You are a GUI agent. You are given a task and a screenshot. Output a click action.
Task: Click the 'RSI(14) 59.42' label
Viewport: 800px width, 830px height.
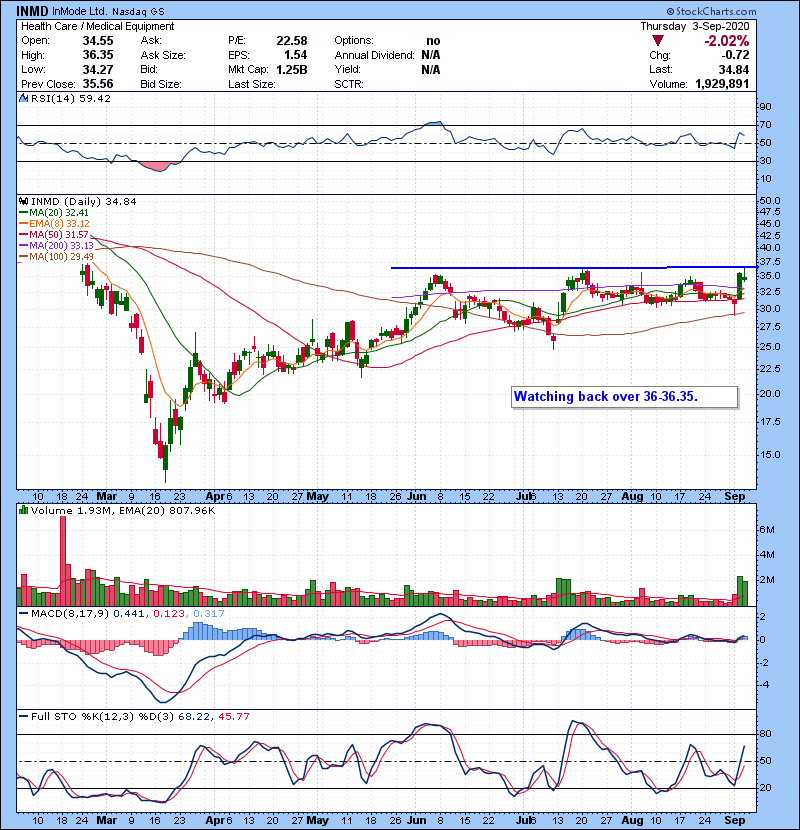click(71, 98)
